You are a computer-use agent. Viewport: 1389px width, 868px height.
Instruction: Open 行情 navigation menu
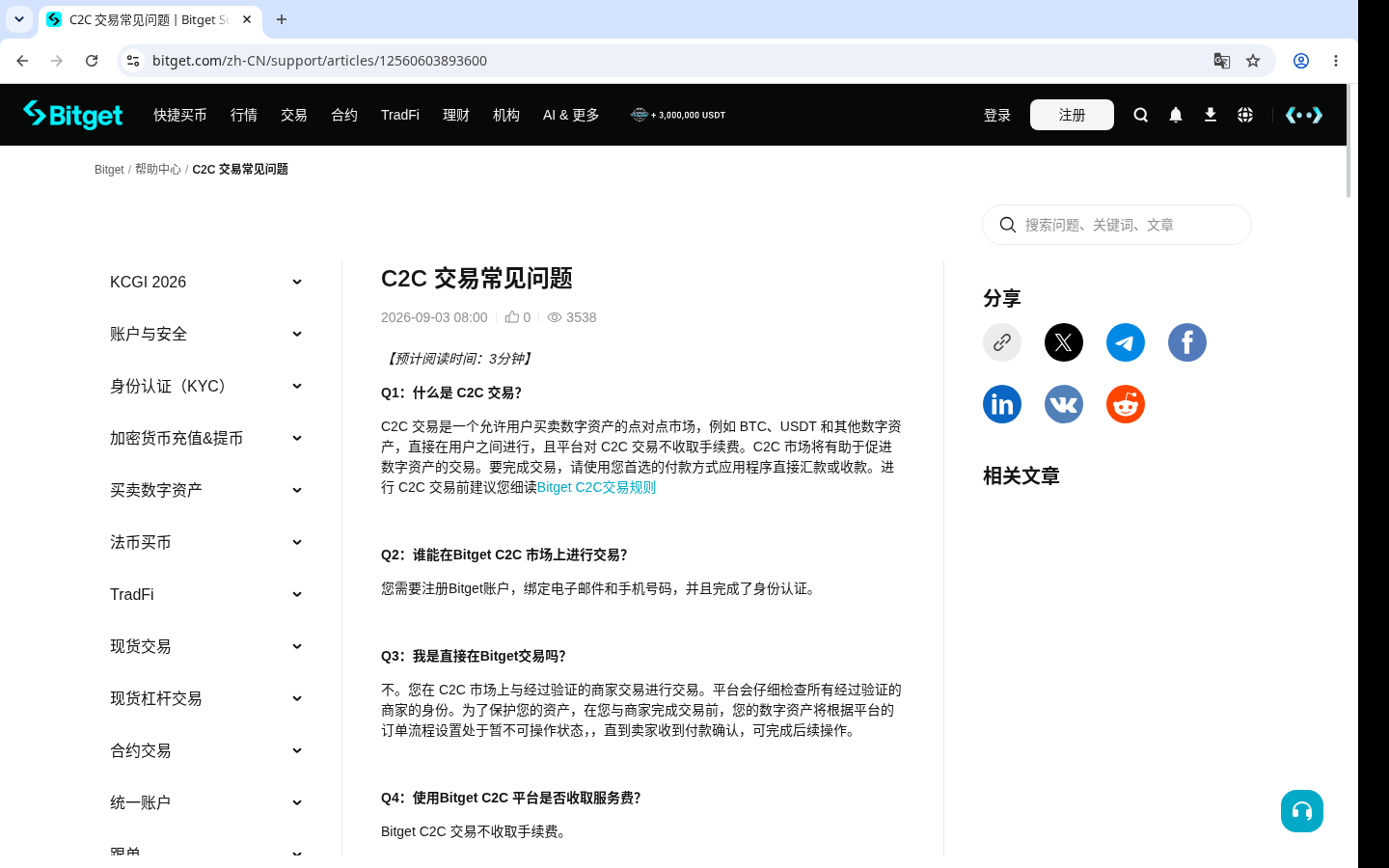click(x=244, y=115)
